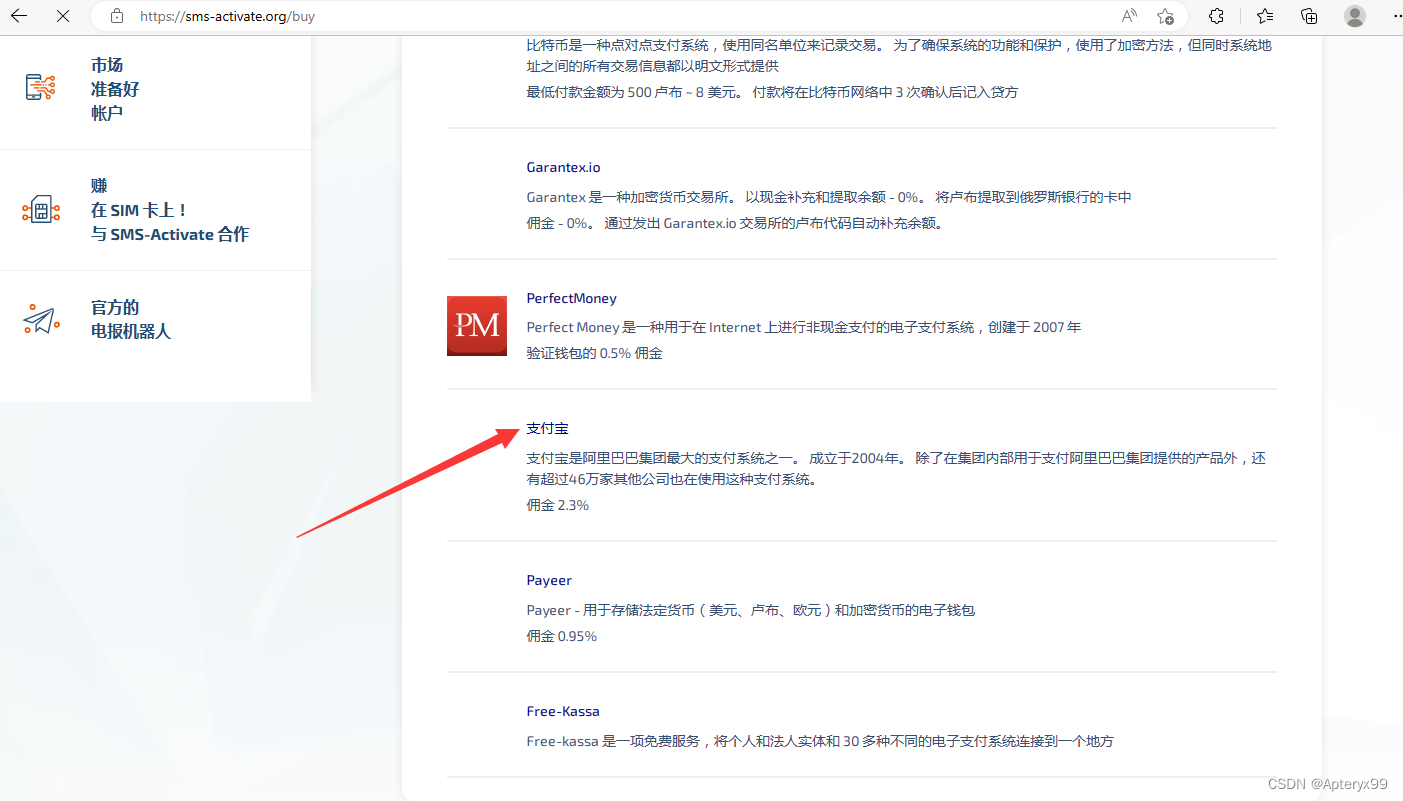
Task: Click 验证钱包的 0.5% 佣金 text
Action: pos(595,353)
